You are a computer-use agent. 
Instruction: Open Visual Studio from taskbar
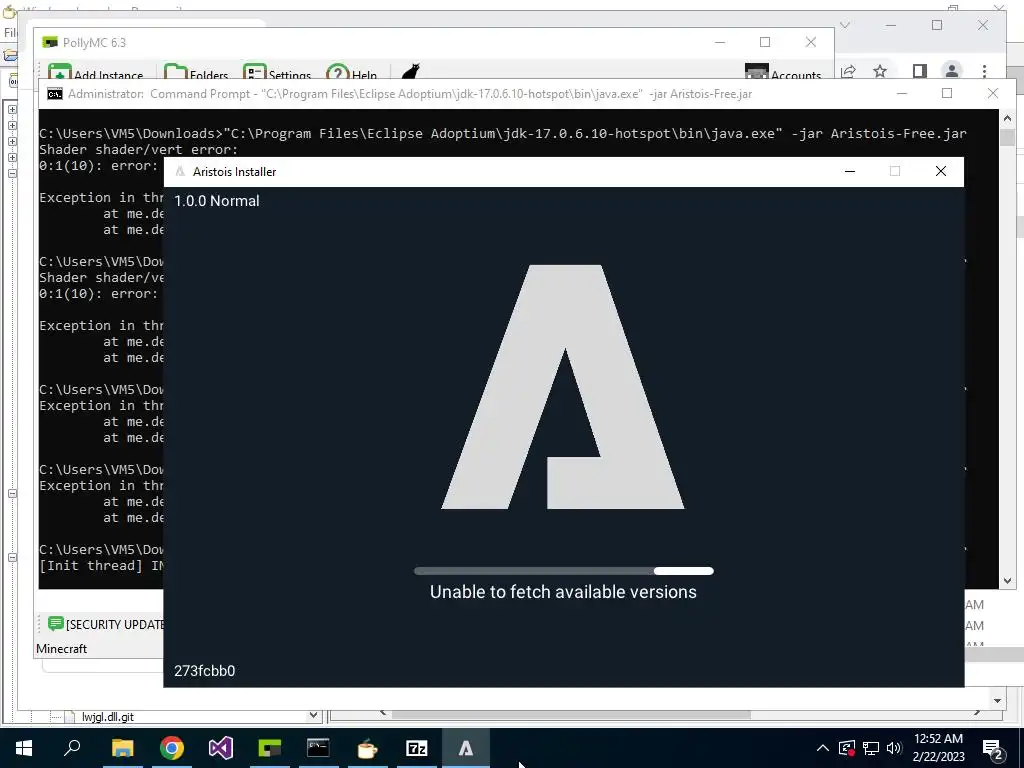point(221,748)
